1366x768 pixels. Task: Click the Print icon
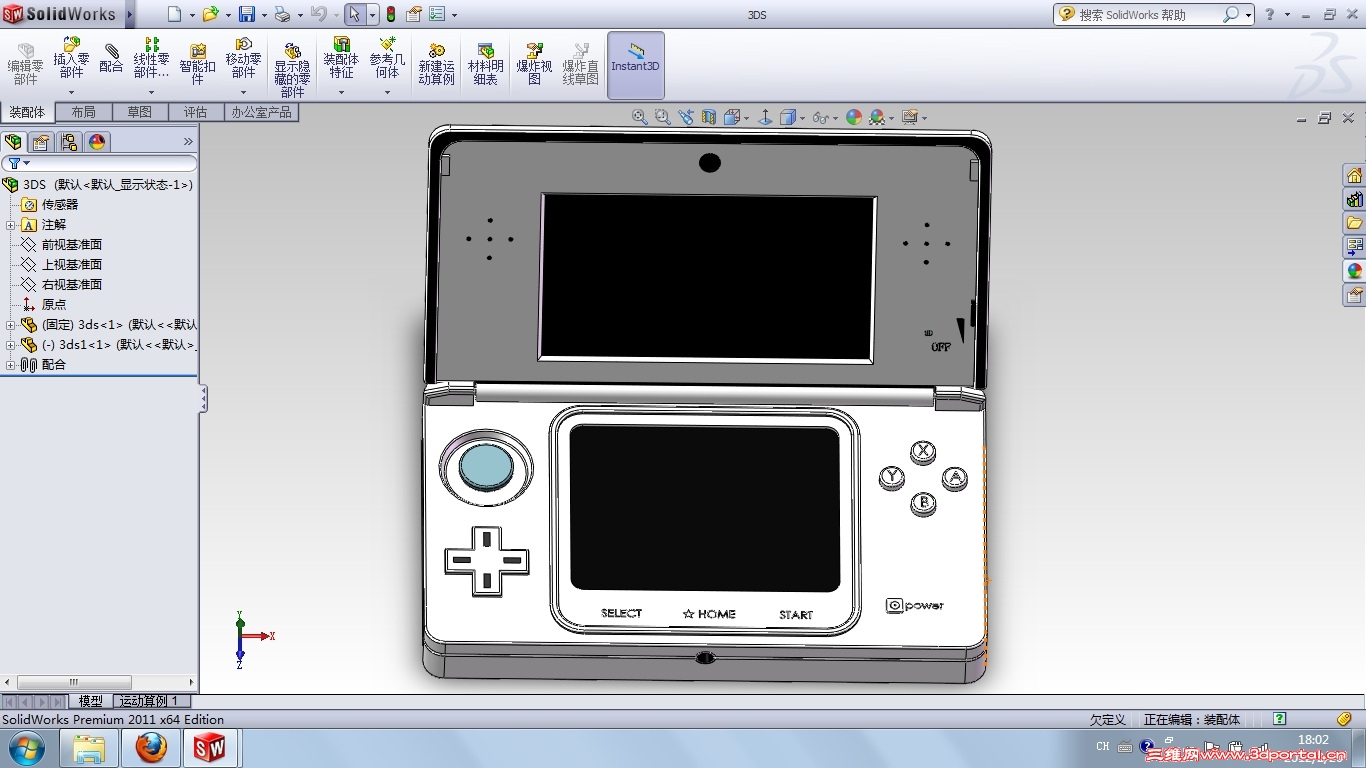tap(282, 14)
